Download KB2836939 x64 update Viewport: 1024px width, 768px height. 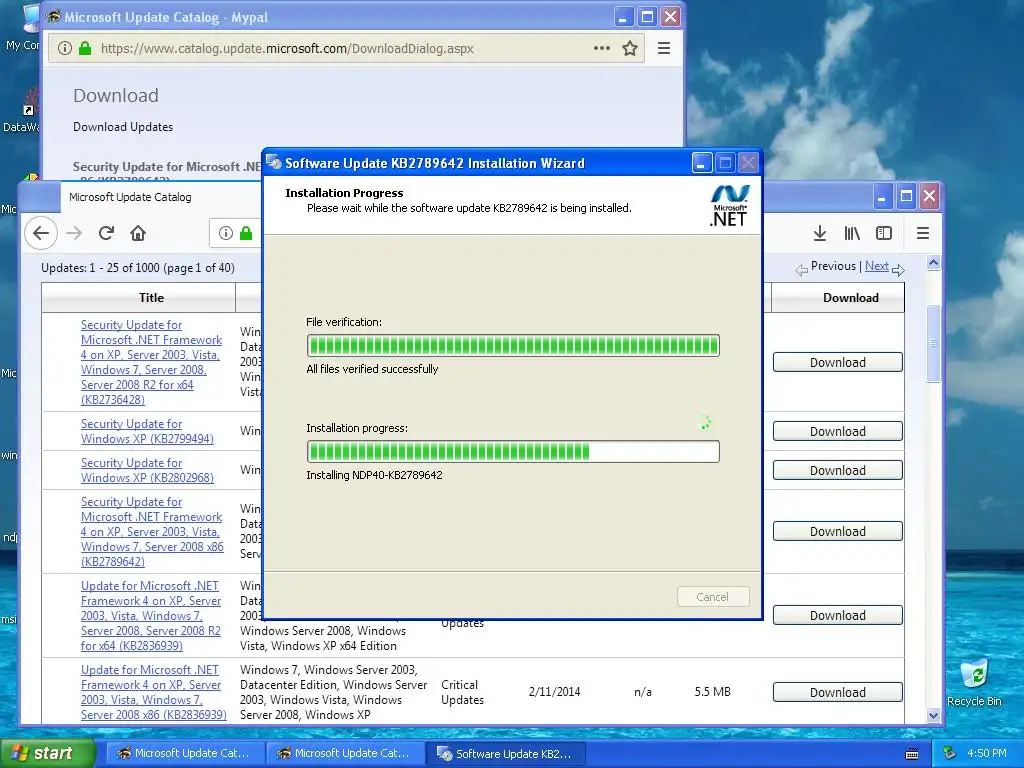tap(838, 616)
